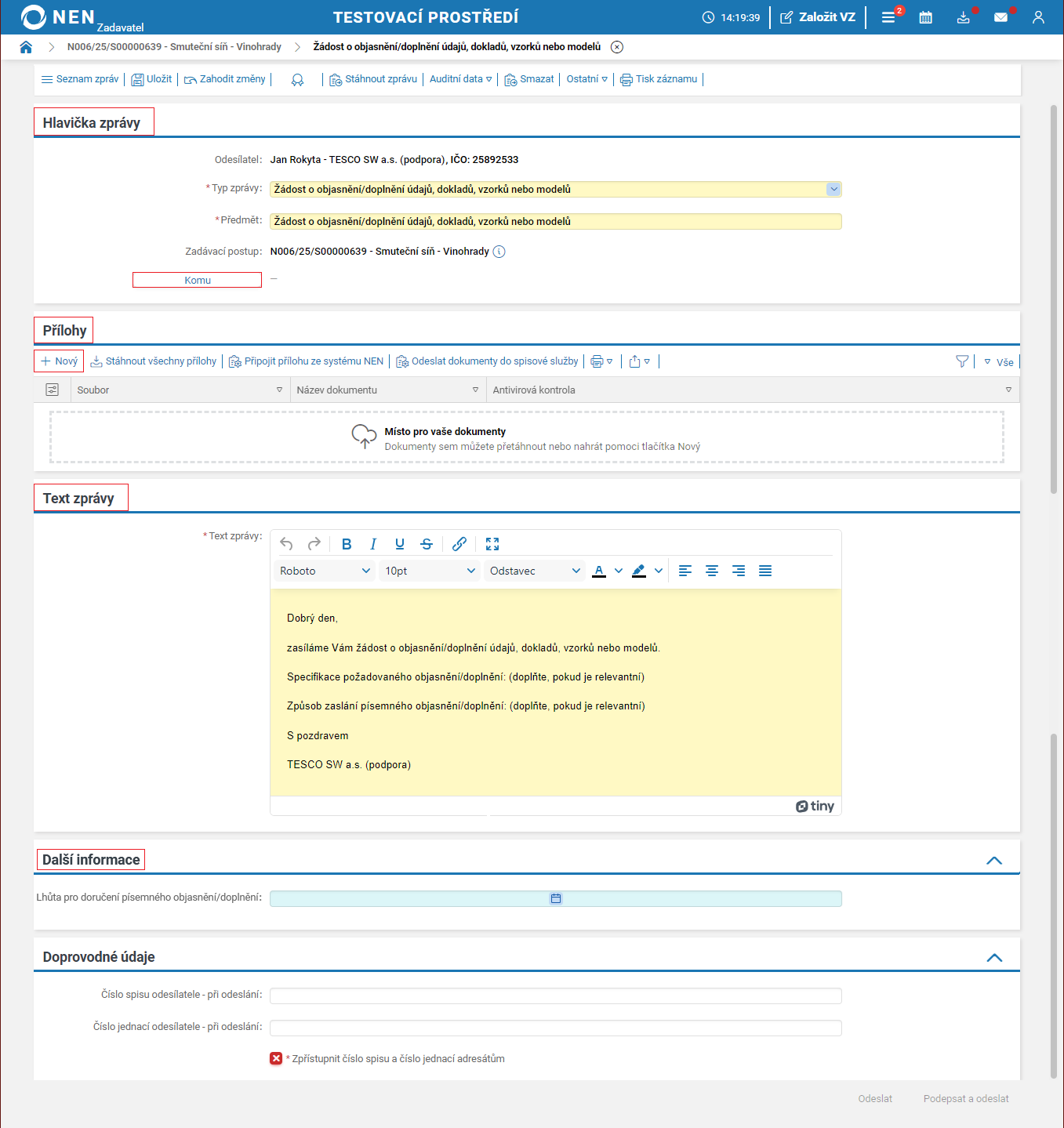Click the Předmět input field
1064x1128 pixels.
[556, 222]
